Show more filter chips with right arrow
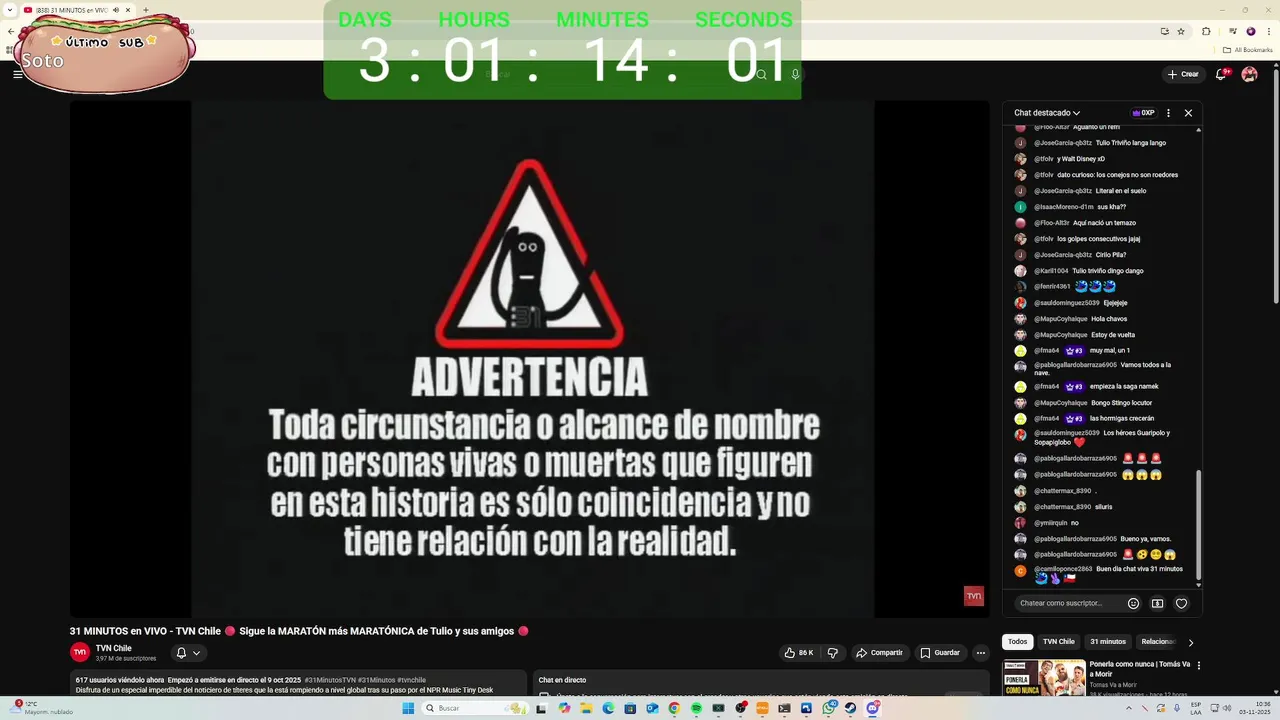 (1190, 642)
